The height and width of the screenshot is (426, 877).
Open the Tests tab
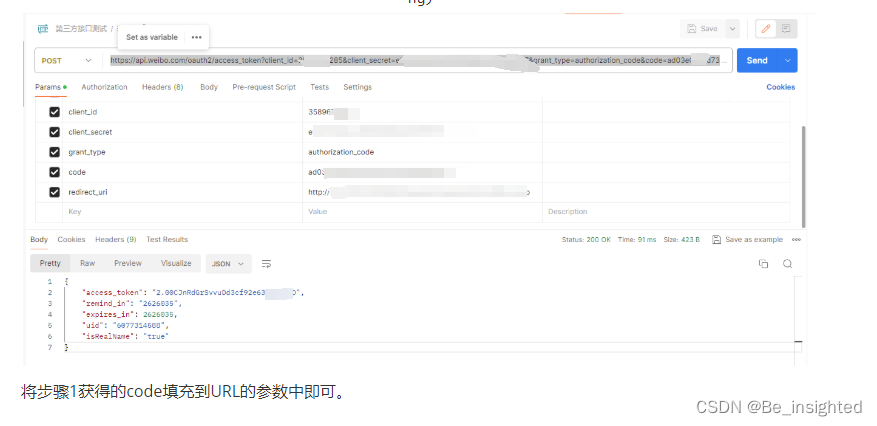point(319,87)
